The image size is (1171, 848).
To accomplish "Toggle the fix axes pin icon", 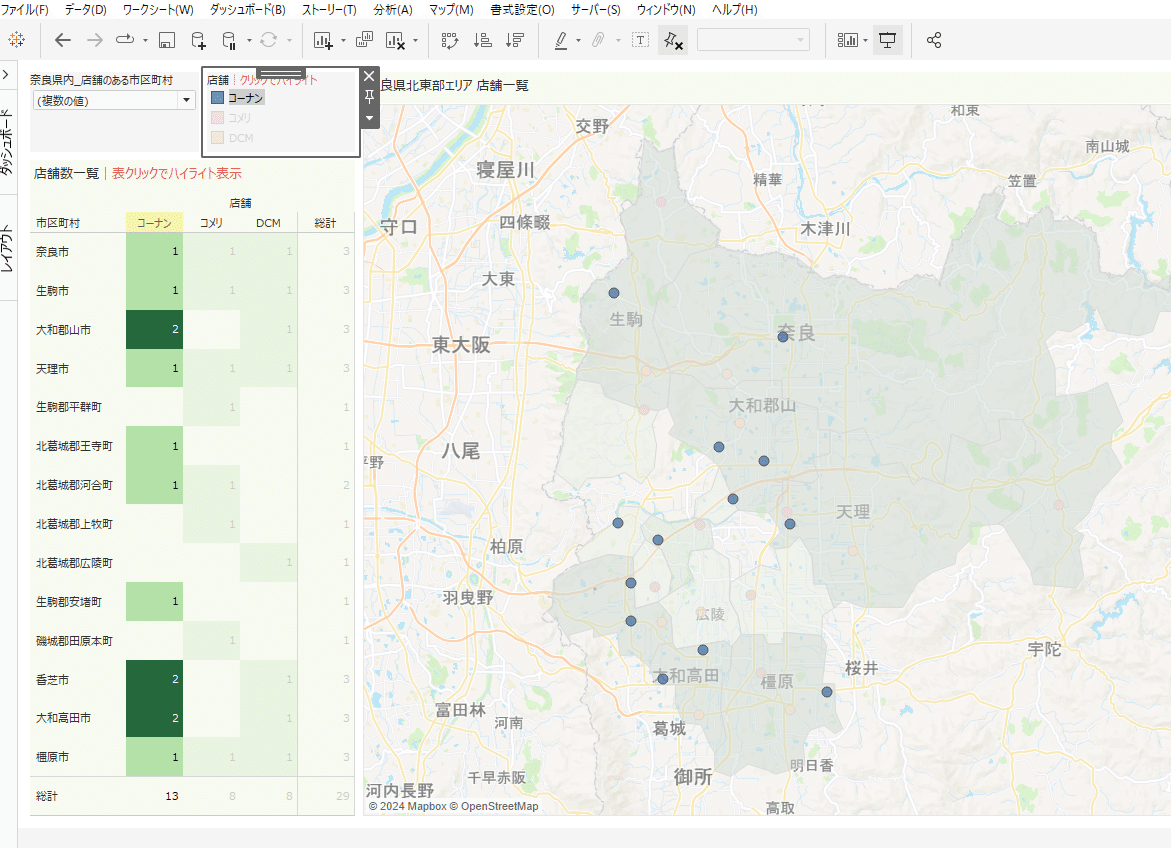I will (673, 40).
